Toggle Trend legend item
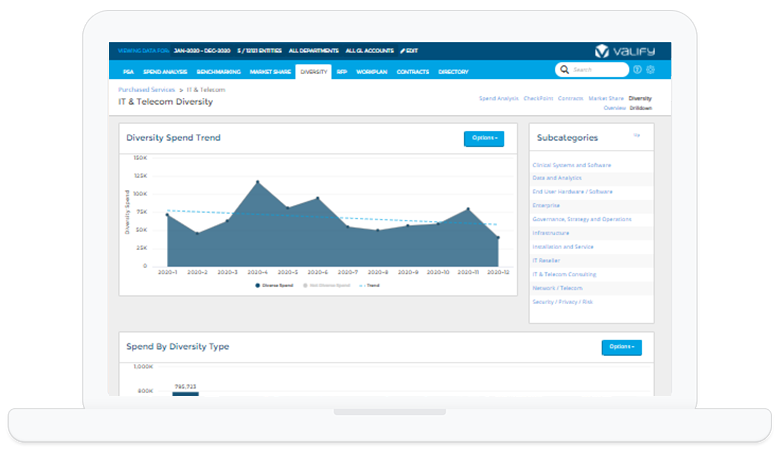Image resolution: width=779 pixels, height=450 pixels. pyautogui.click(x=369, y=286)
